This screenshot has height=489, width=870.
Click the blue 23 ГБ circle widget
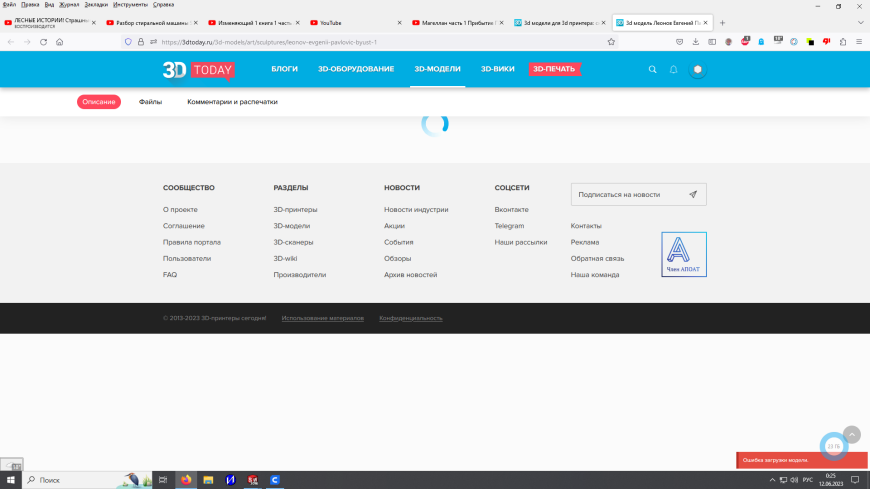pyautogui.click(x=833, y=446)
